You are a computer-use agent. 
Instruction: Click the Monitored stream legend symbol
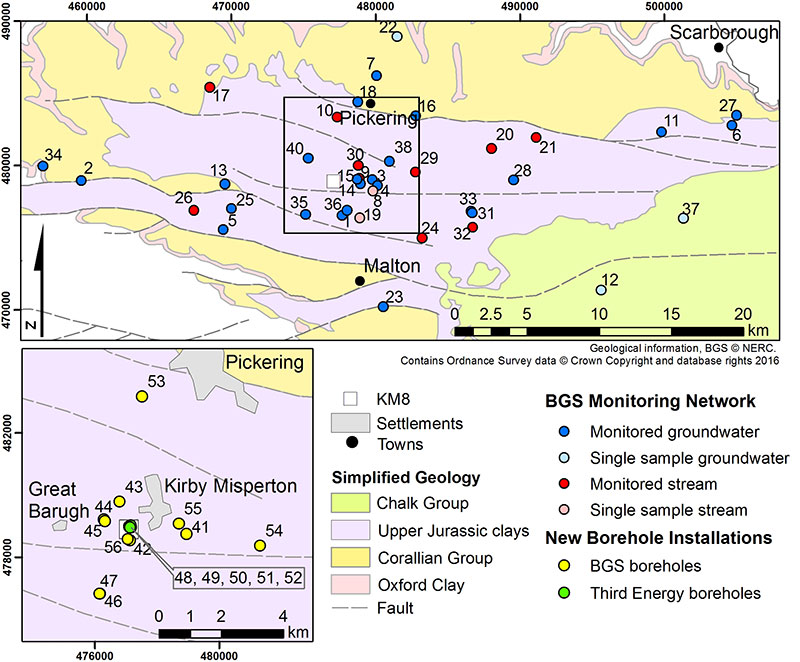pyautogui.click(x=566, y=484)
